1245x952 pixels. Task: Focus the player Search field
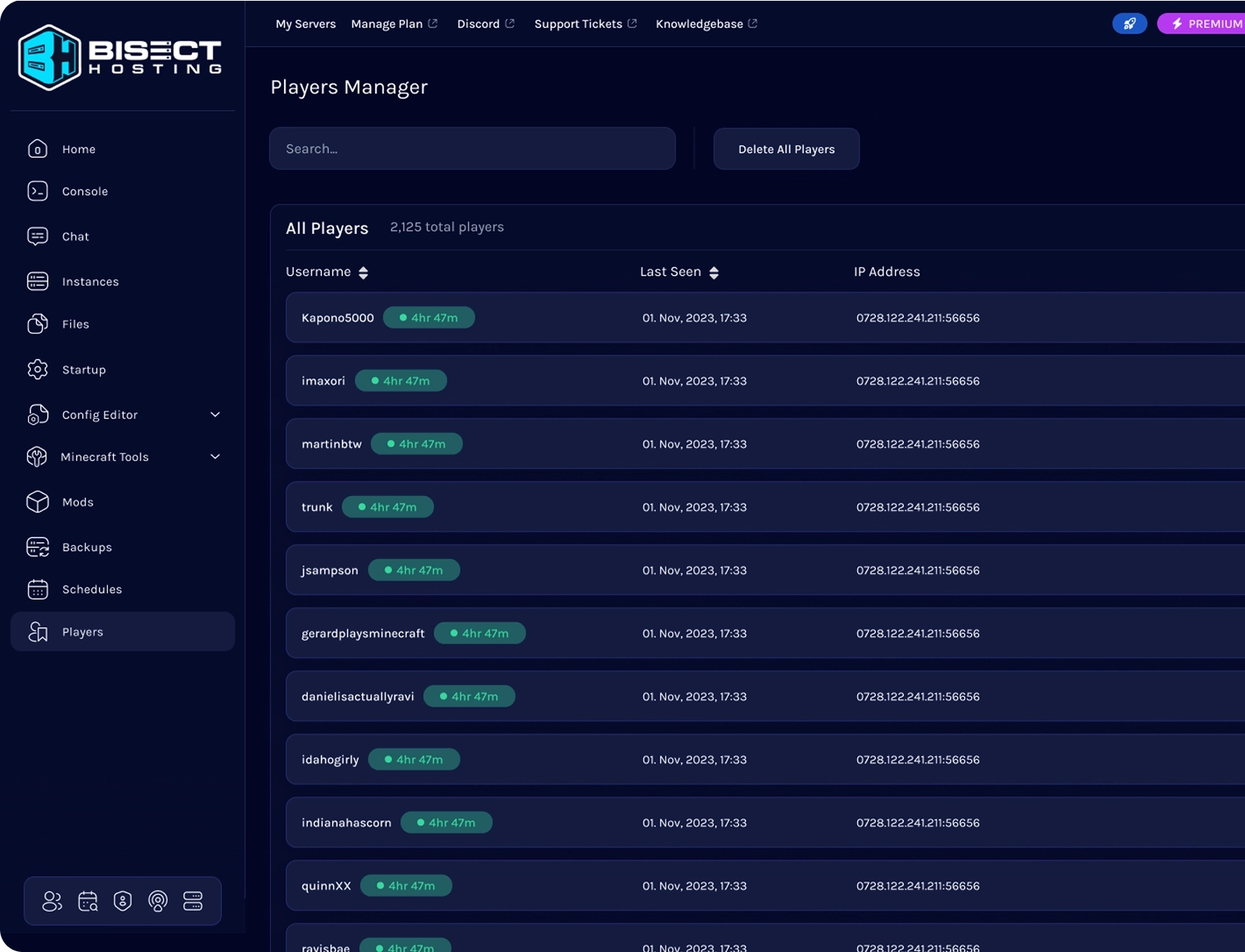471,149
